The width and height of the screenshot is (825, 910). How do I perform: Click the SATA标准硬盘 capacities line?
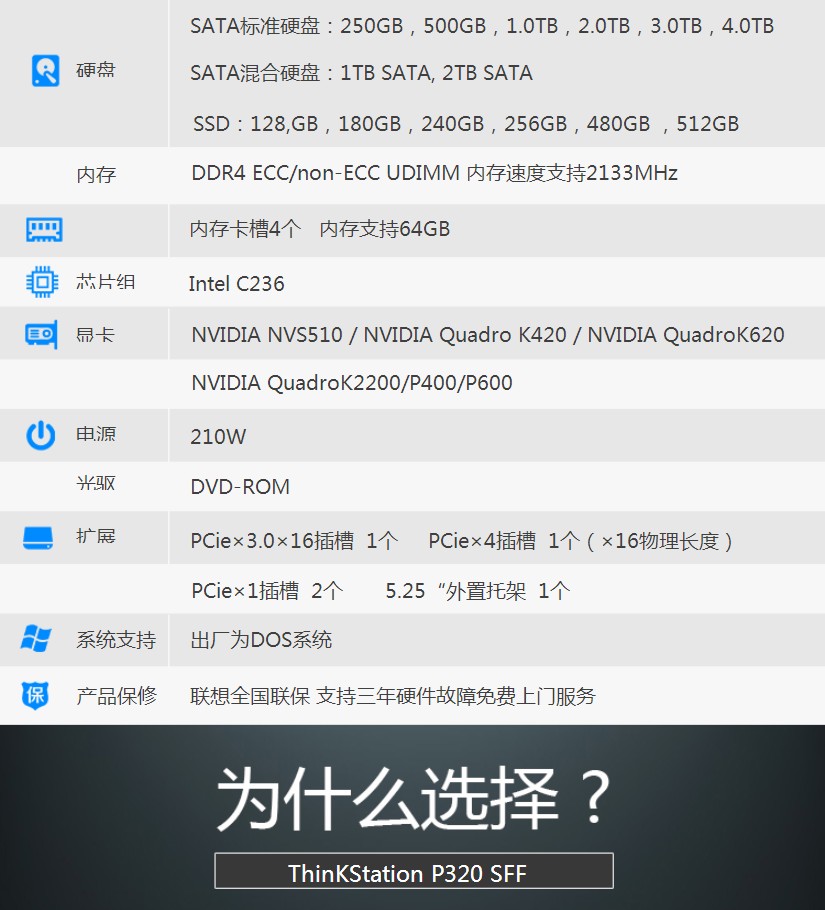(482, 26)
